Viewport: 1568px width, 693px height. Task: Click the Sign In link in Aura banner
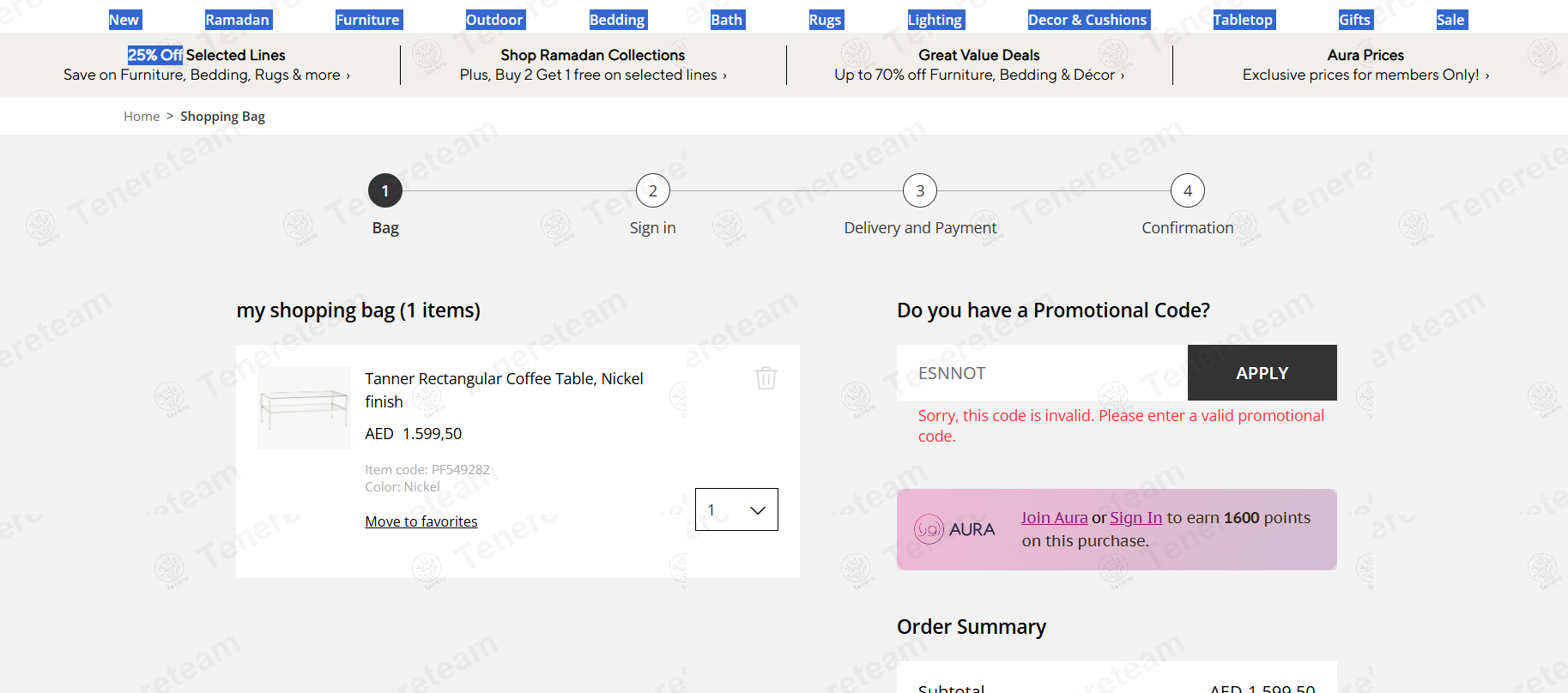coord(1135,517)
